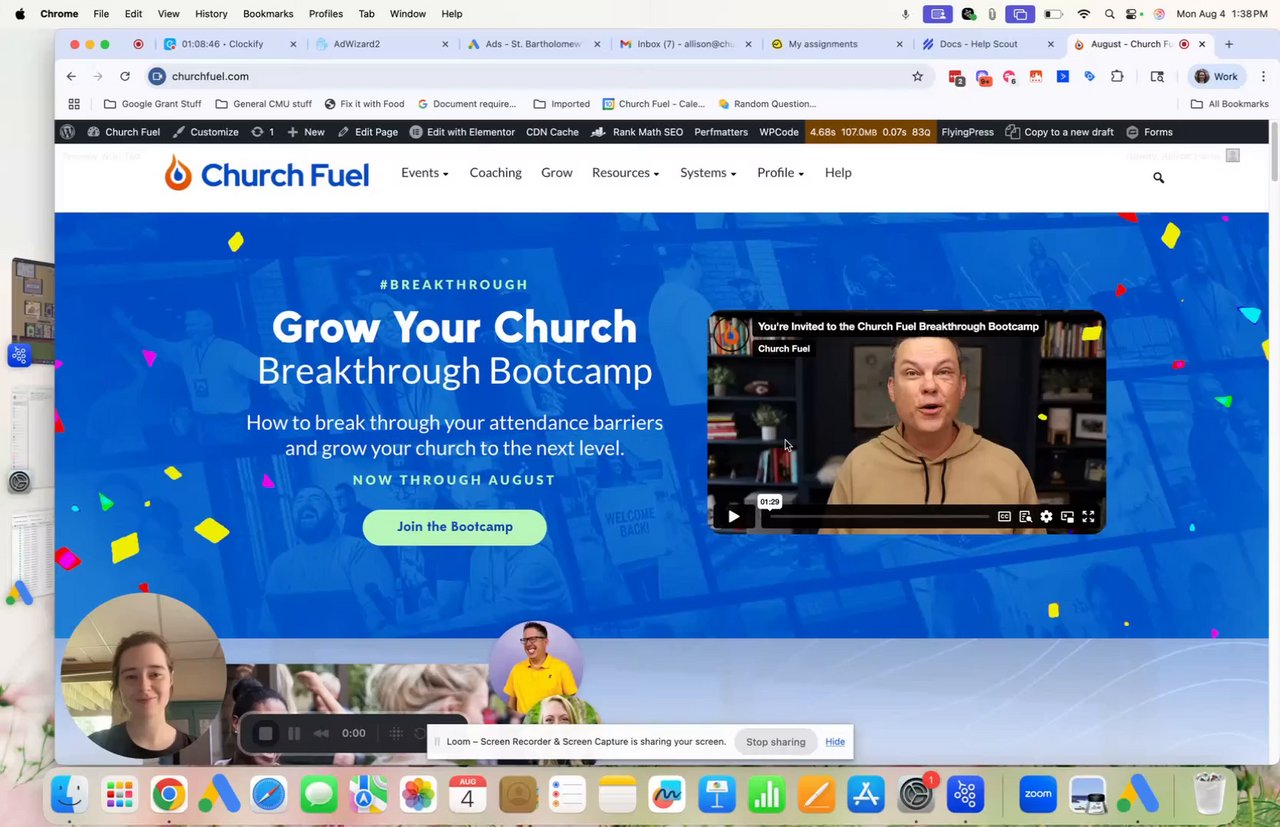Go back with Chrome's back arrow
The image size is (1280, 827).
(x=71, y=76)
